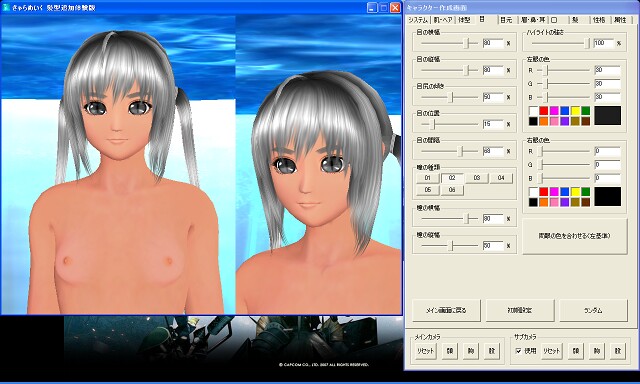Choose yellow swatch in left eye palette
640x384 pixels.
click(575, 111)
